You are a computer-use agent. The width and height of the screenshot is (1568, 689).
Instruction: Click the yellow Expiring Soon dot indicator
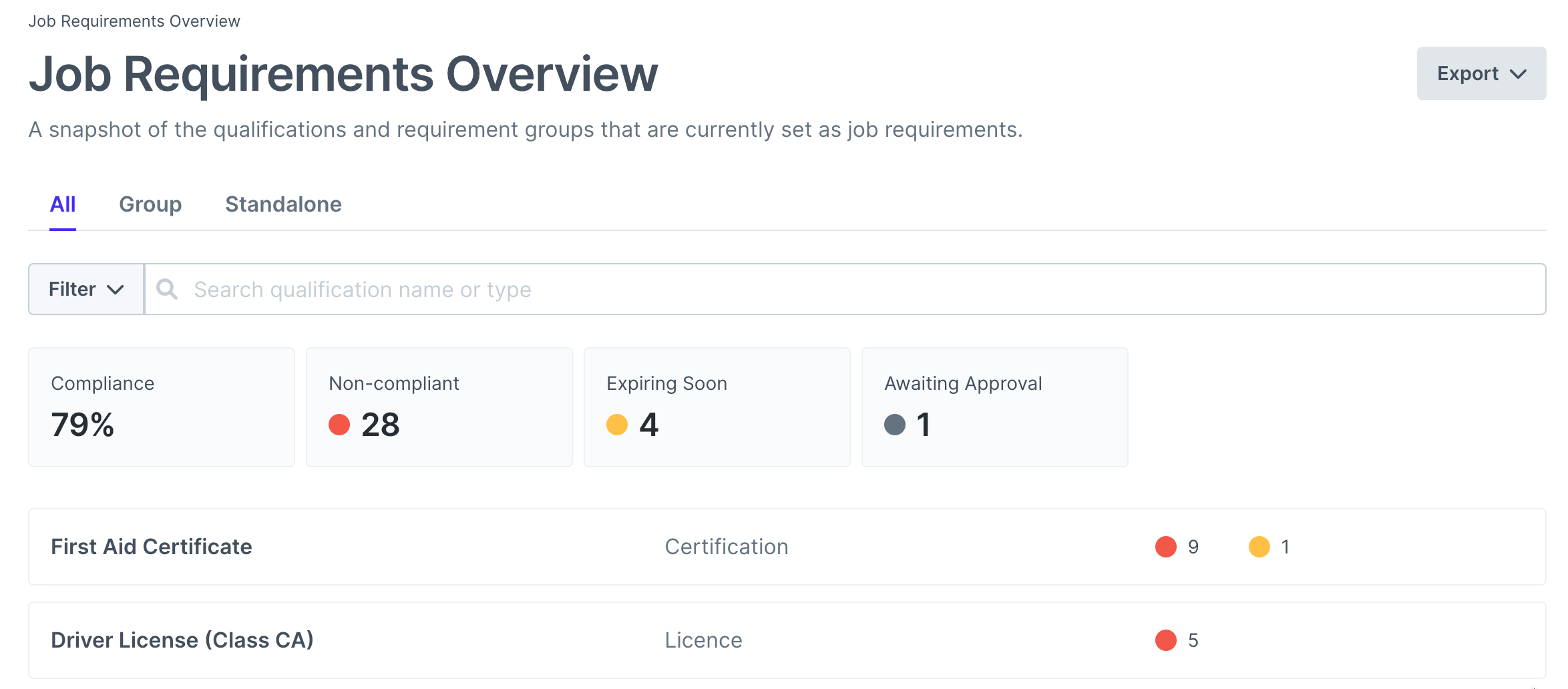tap(618, 425)
